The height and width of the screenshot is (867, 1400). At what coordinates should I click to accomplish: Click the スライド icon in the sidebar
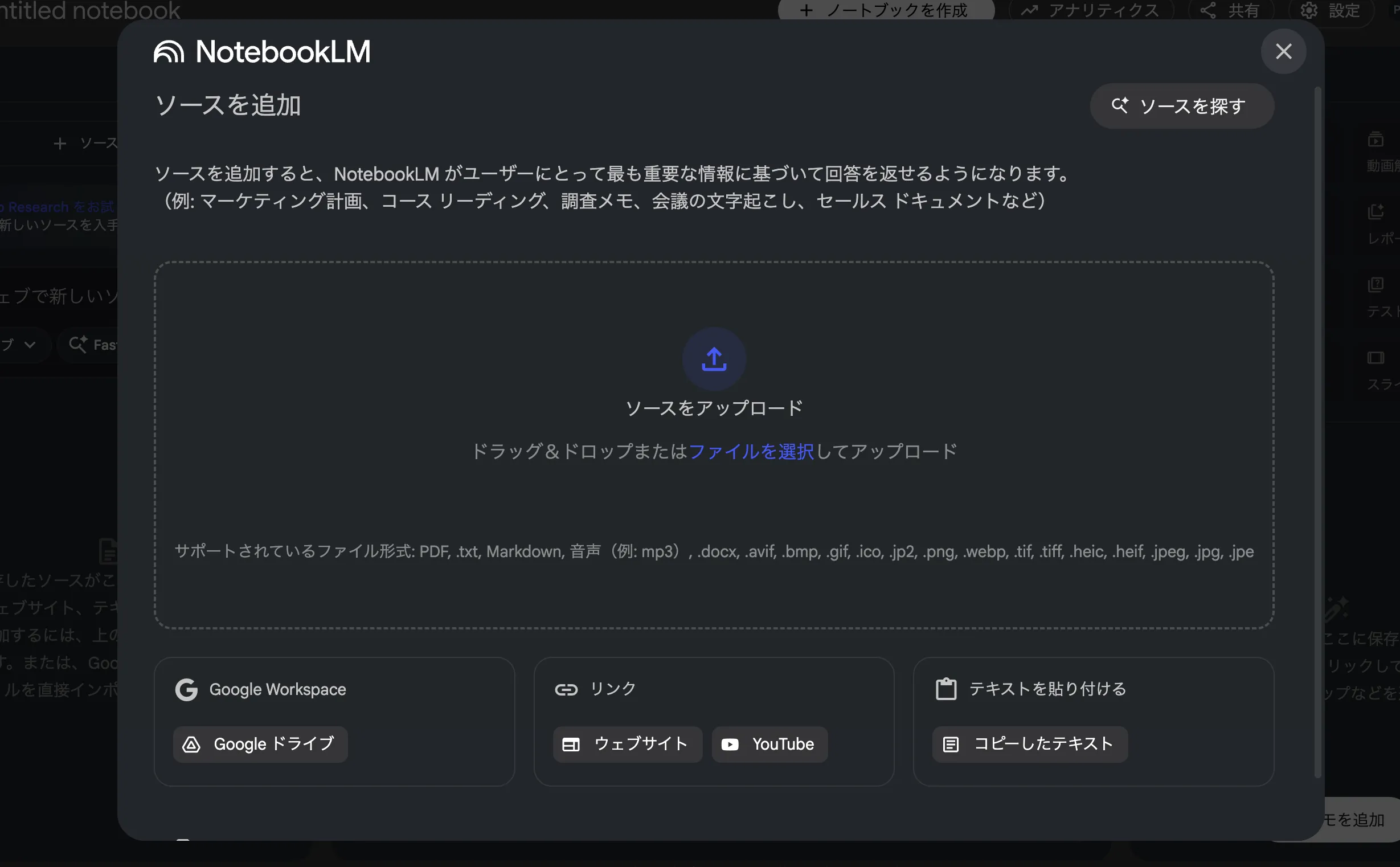click(1376, 357)
